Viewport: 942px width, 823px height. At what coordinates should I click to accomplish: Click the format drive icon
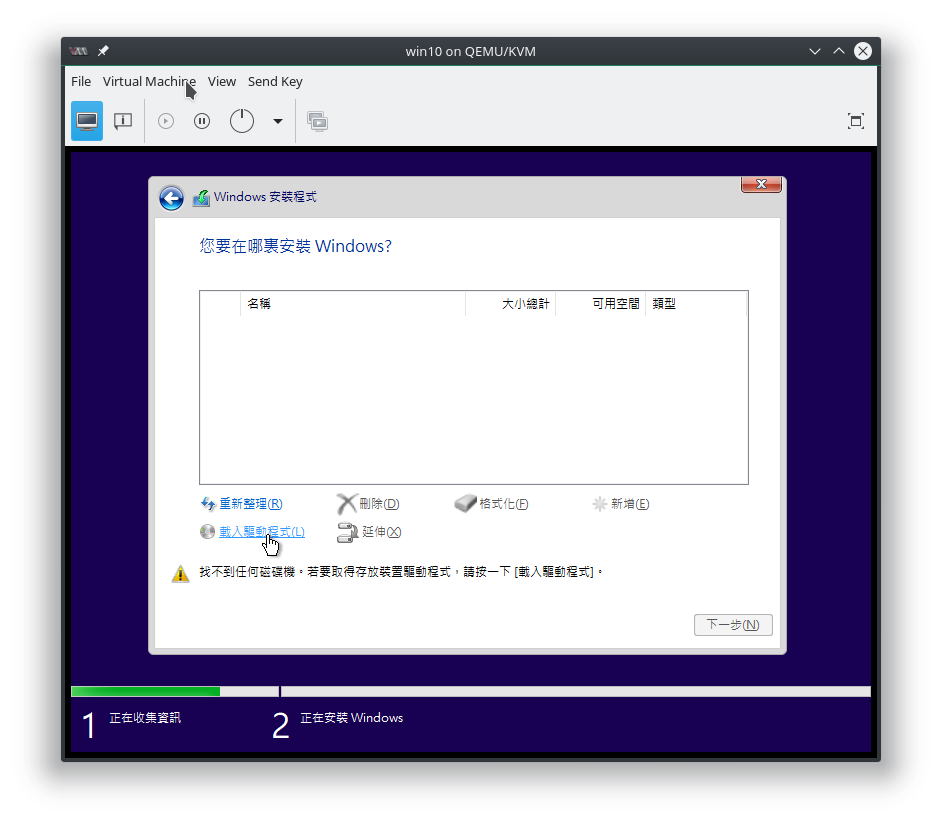pos(465,503)
